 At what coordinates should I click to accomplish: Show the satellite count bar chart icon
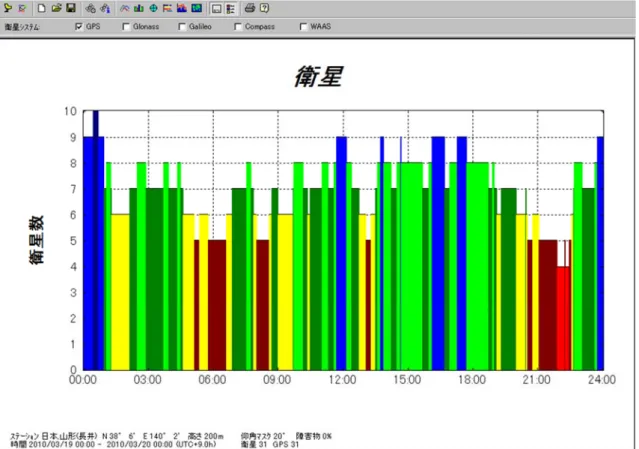click(x=139, y=8)
